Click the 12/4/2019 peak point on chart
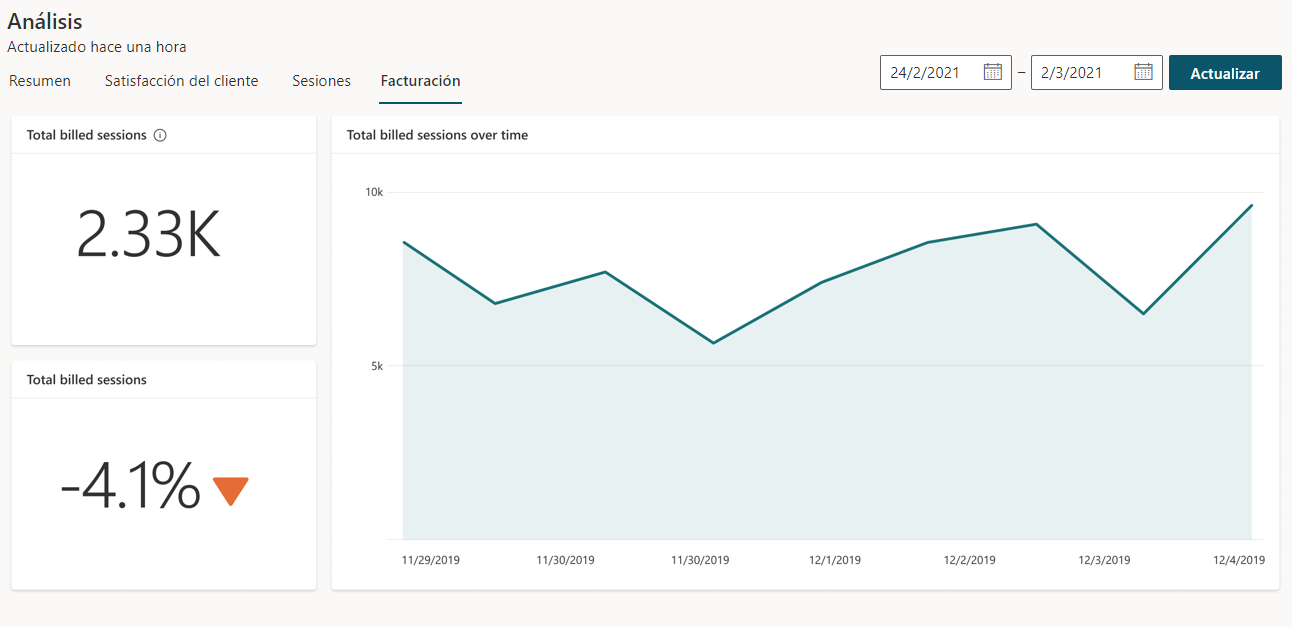 click(1251, 205)
